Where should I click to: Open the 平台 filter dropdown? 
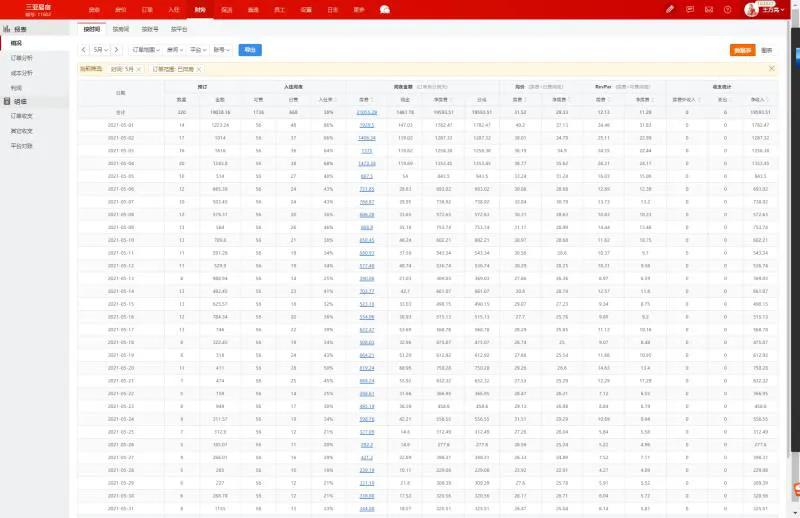coord(198,50)
